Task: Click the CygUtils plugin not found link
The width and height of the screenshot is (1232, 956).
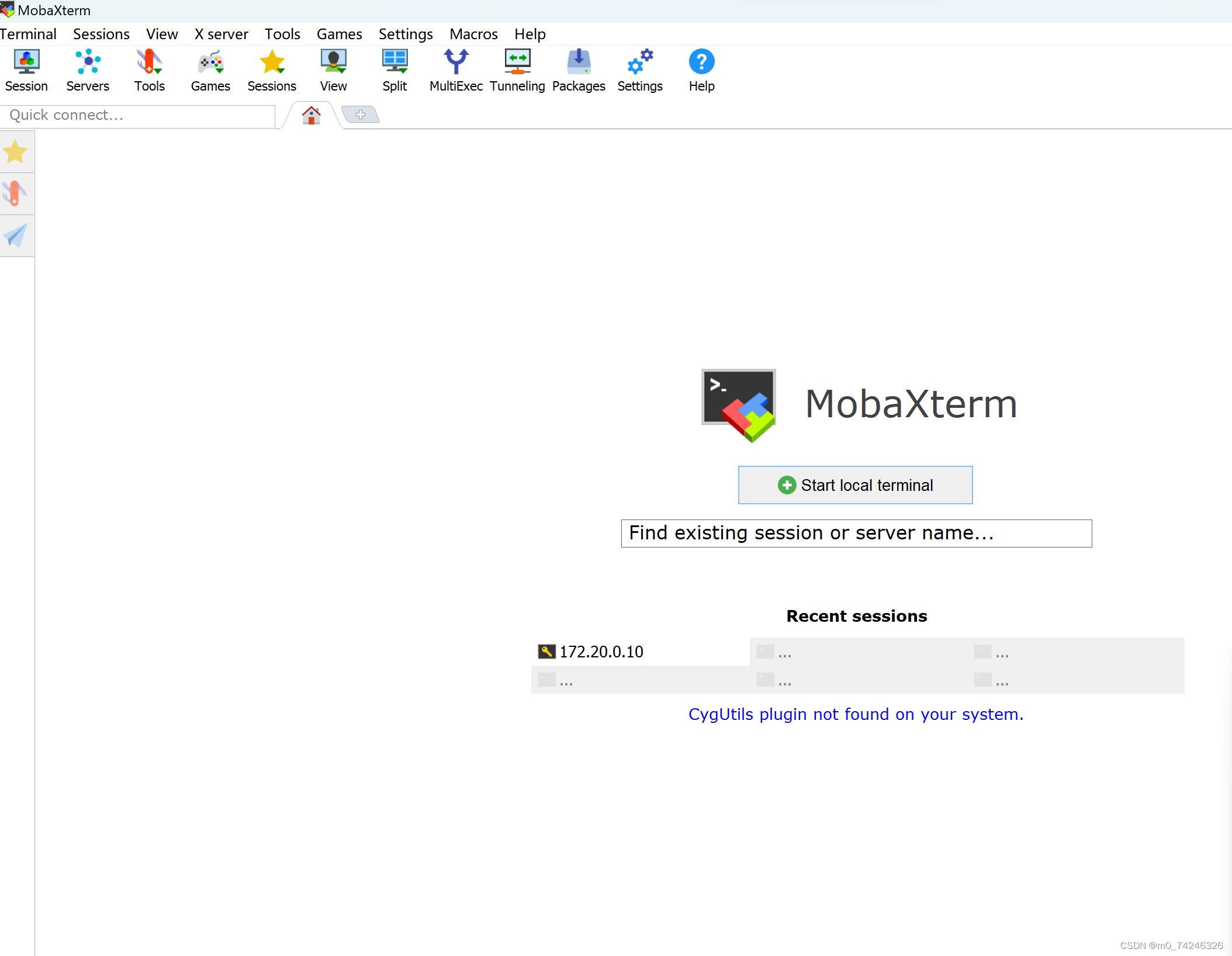Action: click(x=856, y=714)
